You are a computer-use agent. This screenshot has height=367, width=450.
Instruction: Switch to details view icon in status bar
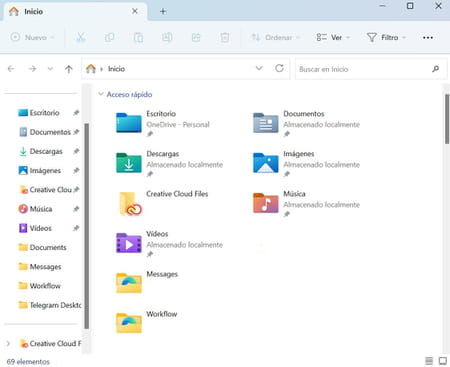(x=429, y=361)
